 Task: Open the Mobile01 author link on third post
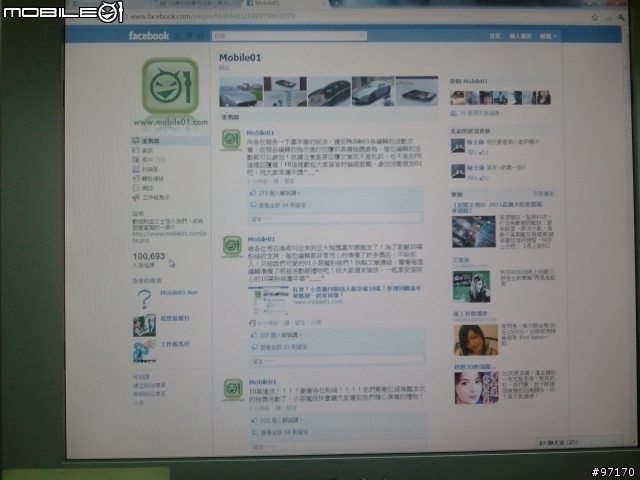tap(262, 382)
